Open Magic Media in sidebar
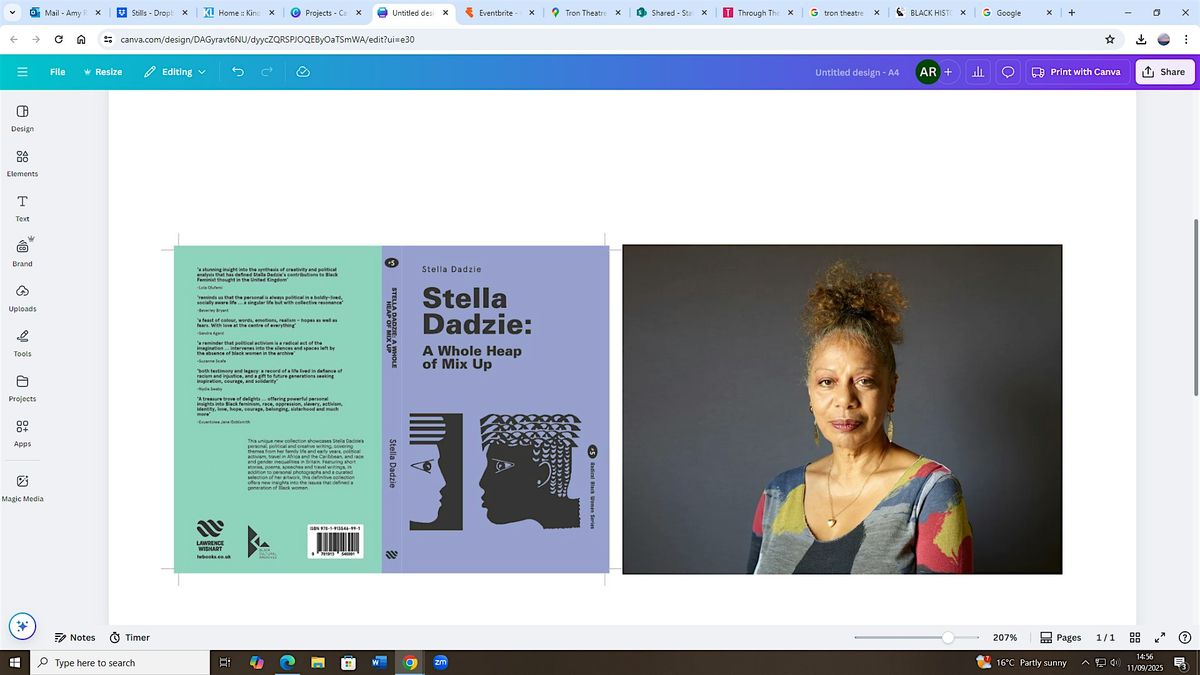The height and width of the screenshot is (675, 1200). pos(22,487)
